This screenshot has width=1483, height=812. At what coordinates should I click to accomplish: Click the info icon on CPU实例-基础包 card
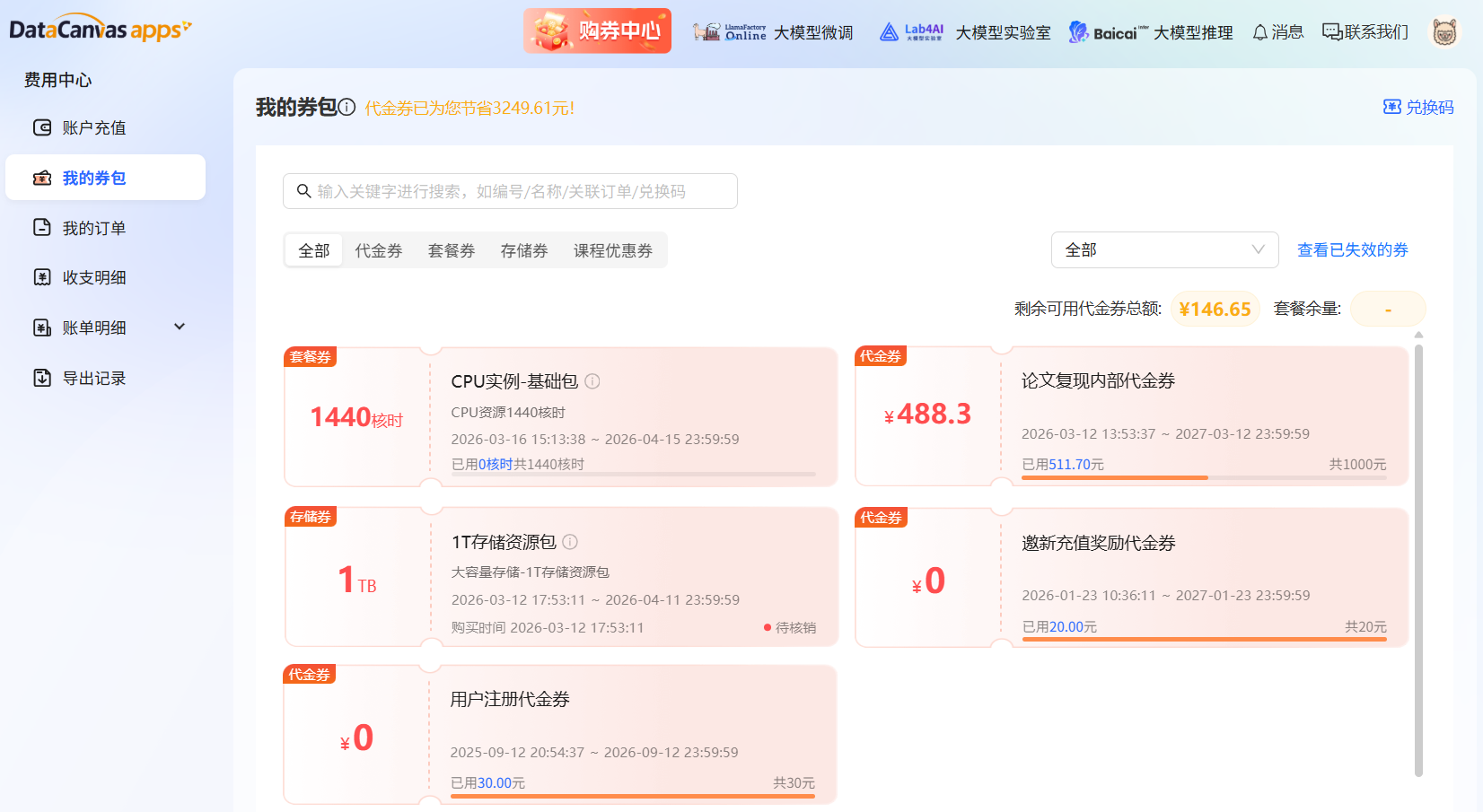[x=592, y=381]
